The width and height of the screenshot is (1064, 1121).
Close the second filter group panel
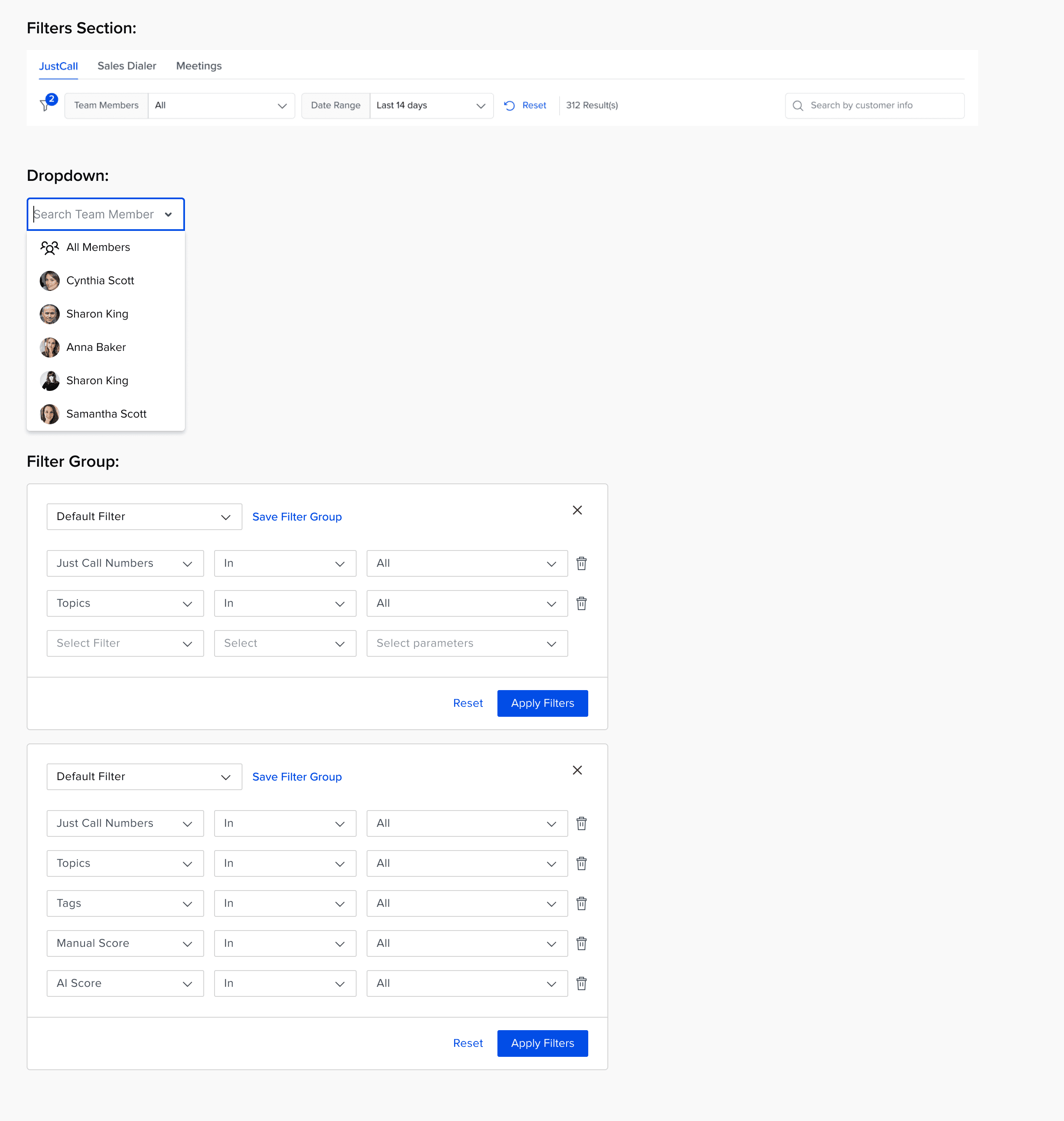577,770
